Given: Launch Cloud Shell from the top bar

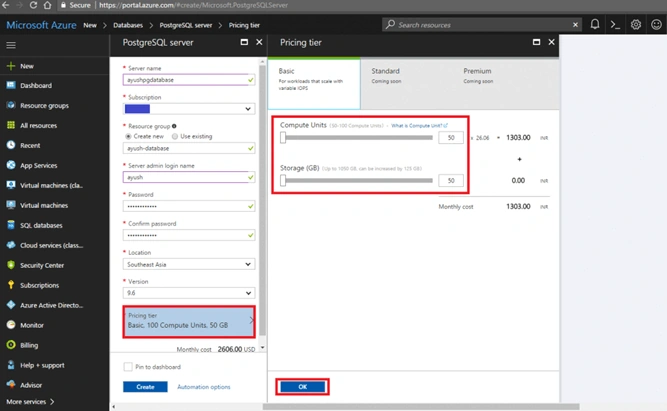Looking at the screenshot, I should point(615,25).
